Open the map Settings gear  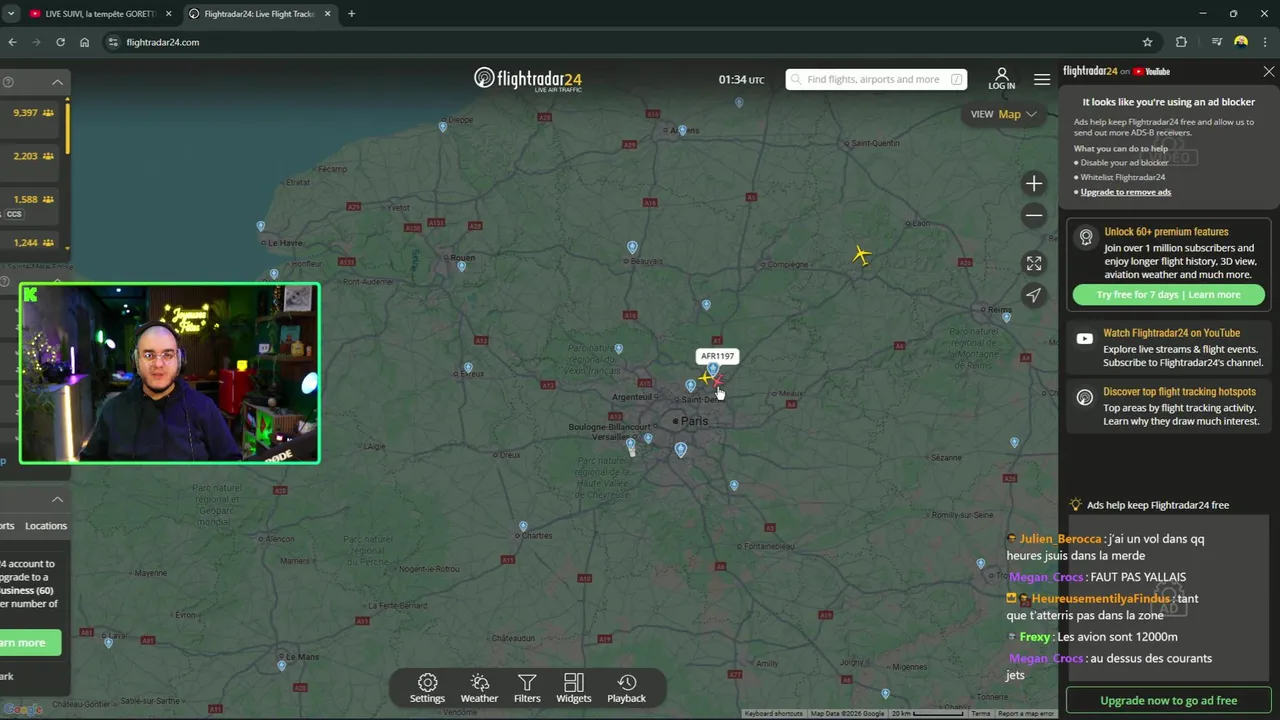point(427,688)
